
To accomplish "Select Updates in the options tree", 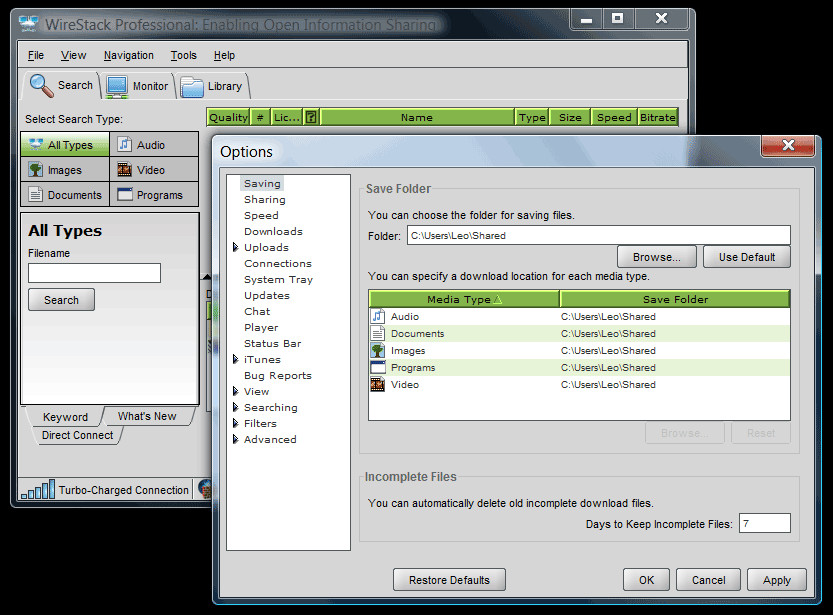I will tap(267, 295).
